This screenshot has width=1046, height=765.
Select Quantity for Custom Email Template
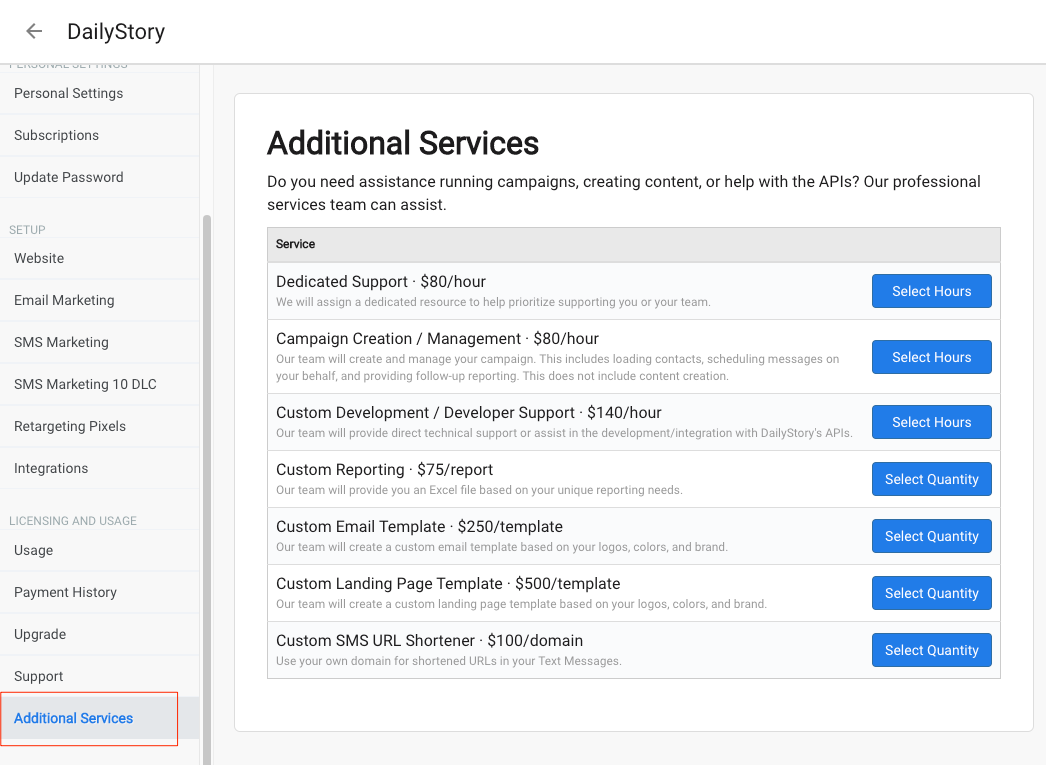click(931, 536)
